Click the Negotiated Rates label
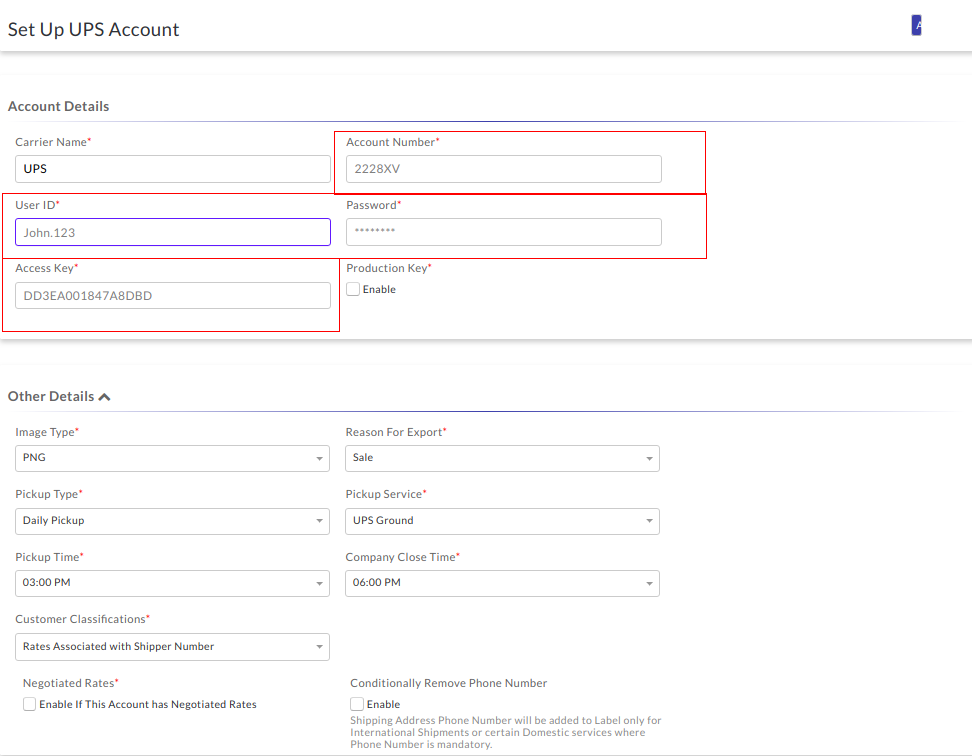The width and height of the screenshot is (972, 756). click(x=71, y=683)
